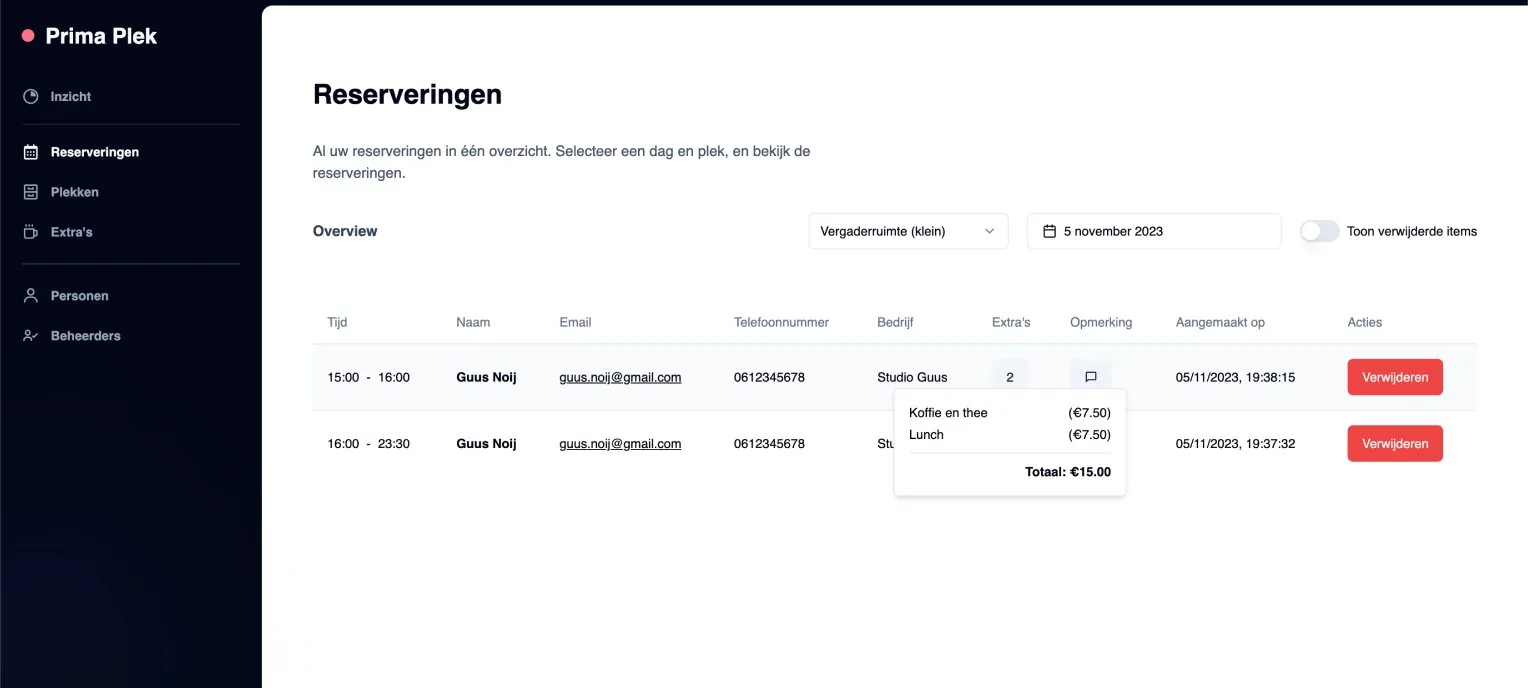
Task: Click the Naam column header
Action: click(x=473, y=322)
